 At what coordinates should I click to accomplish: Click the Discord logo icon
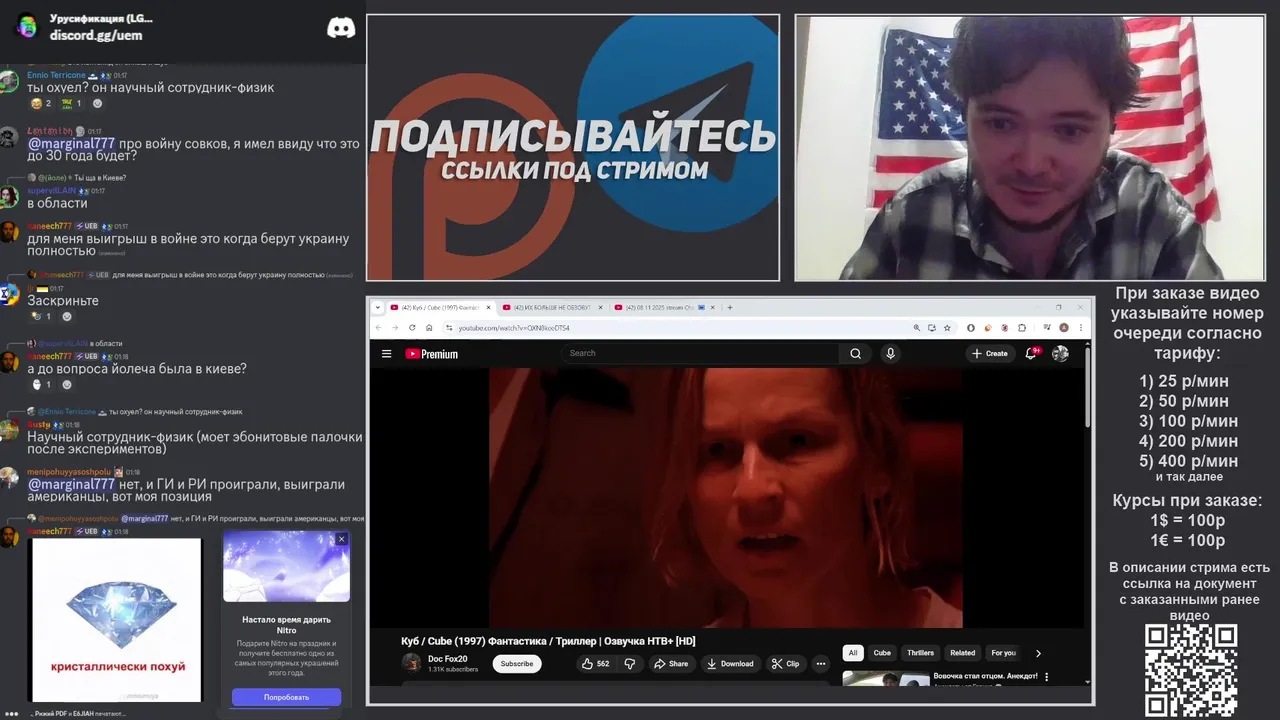click(x=341, y=27)
